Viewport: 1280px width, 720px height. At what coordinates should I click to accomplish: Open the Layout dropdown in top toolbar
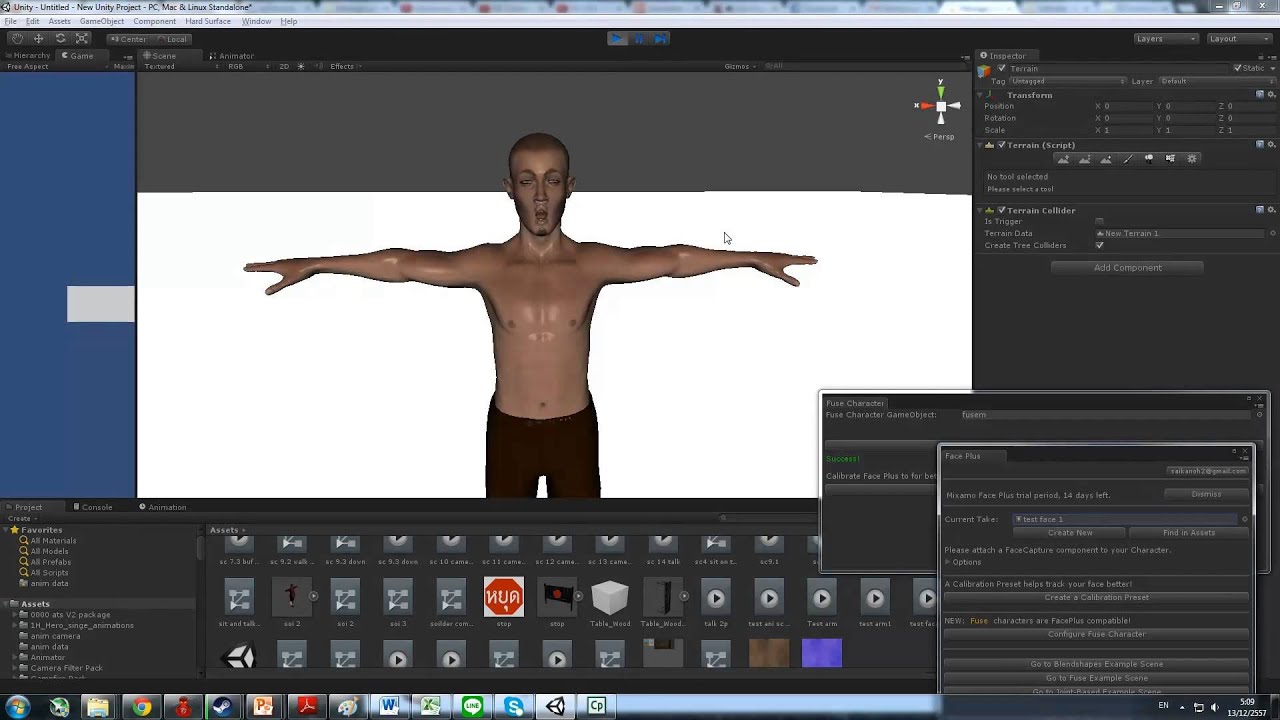tap(1239, 39)
